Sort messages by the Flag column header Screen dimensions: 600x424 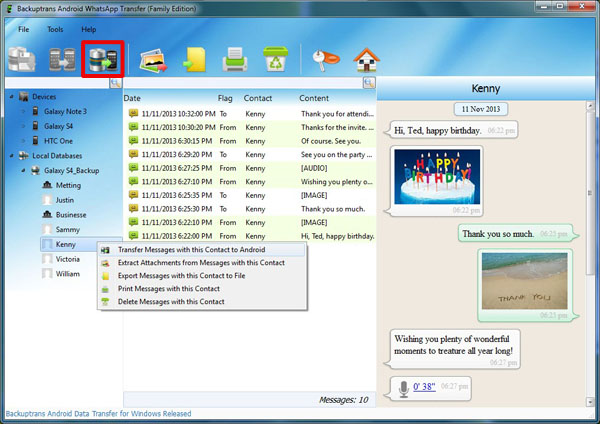[225, 98]
